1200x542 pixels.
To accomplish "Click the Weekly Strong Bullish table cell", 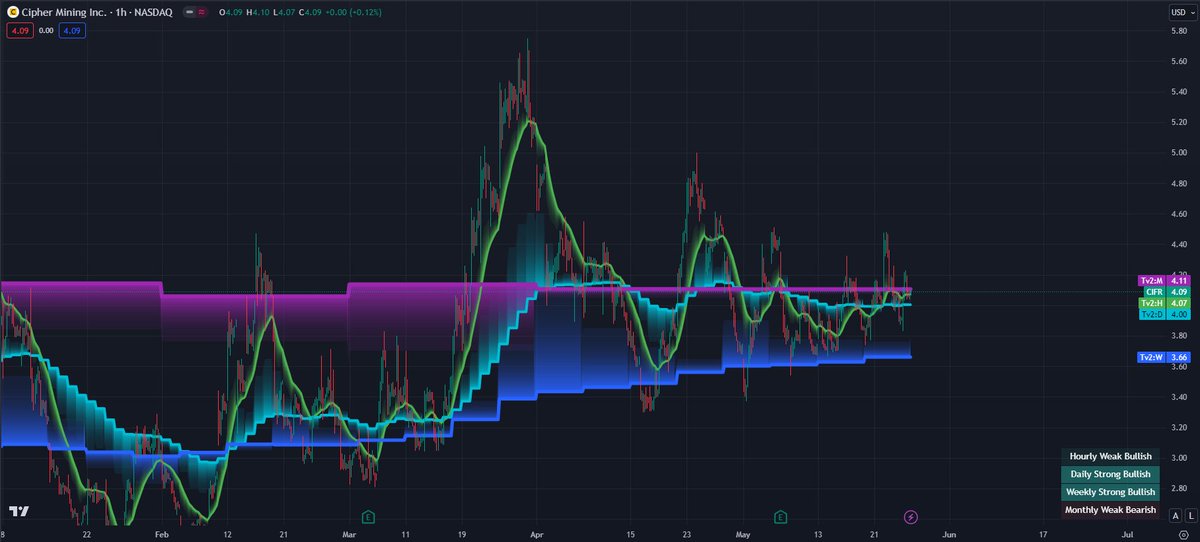I will [x=1110, y=492].
